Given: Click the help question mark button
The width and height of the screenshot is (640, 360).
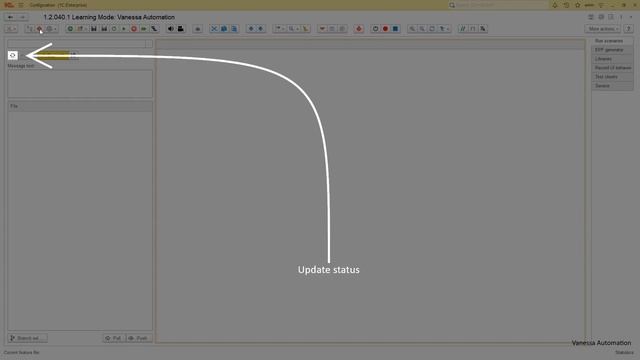Looking at the screenshot, I should click(x=629, y=29).
